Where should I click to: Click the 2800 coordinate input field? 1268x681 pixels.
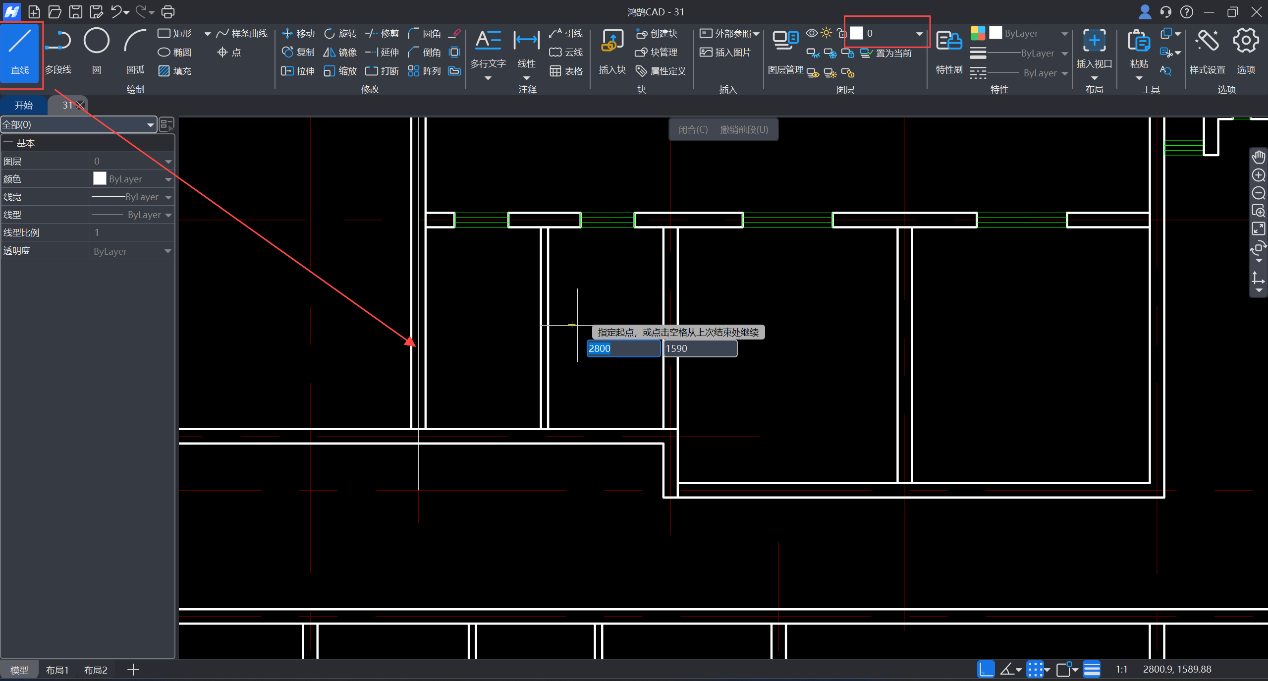point(623,349)
